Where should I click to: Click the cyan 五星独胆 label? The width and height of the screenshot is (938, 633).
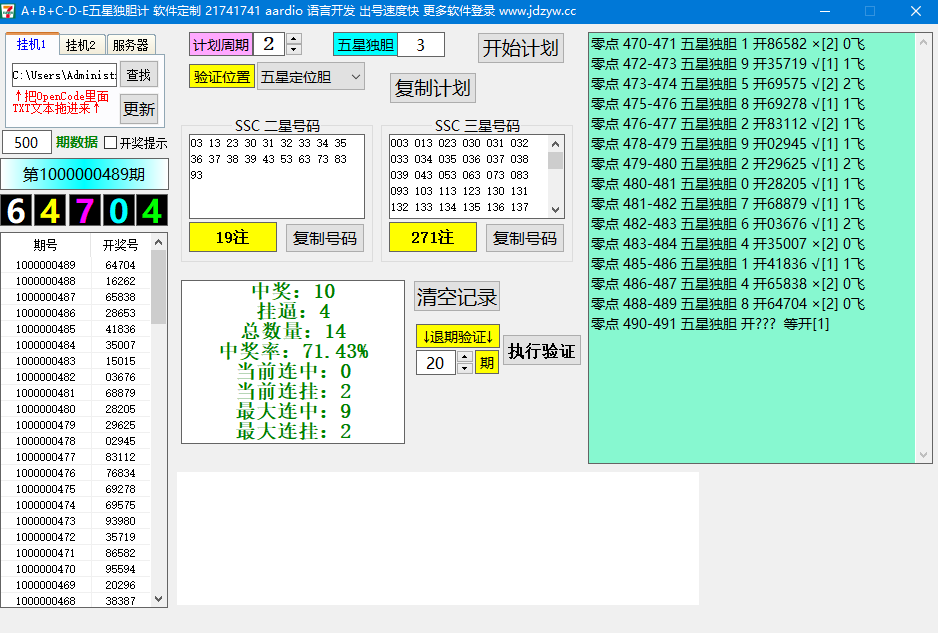point(366,45)
